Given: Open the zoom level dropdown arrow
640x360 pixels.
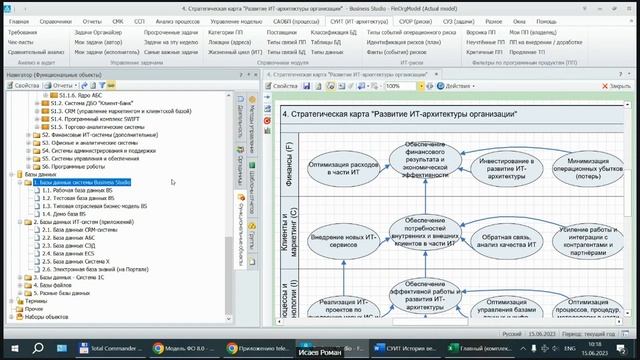Looking at the screenshot, I should pos(421,86).
